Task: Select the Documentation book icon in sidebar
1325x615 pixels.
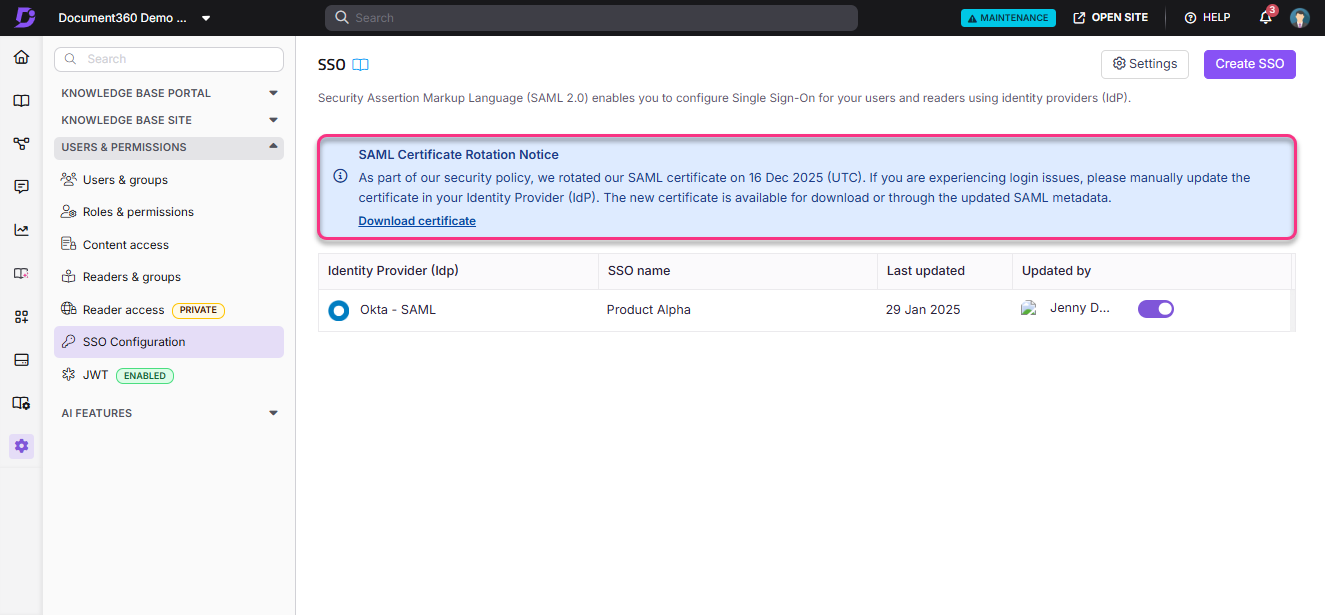Action: click(21, 101)
